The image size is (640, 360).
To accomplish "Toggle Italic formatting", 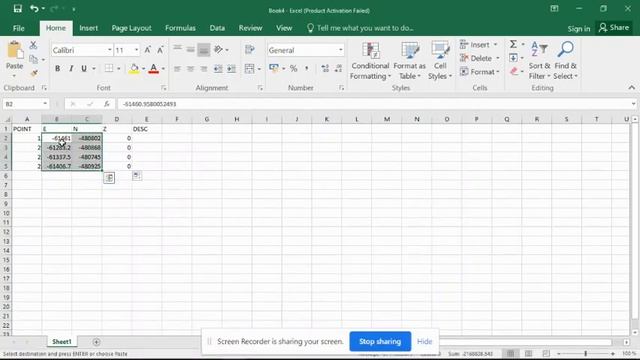I will (71, 69).
